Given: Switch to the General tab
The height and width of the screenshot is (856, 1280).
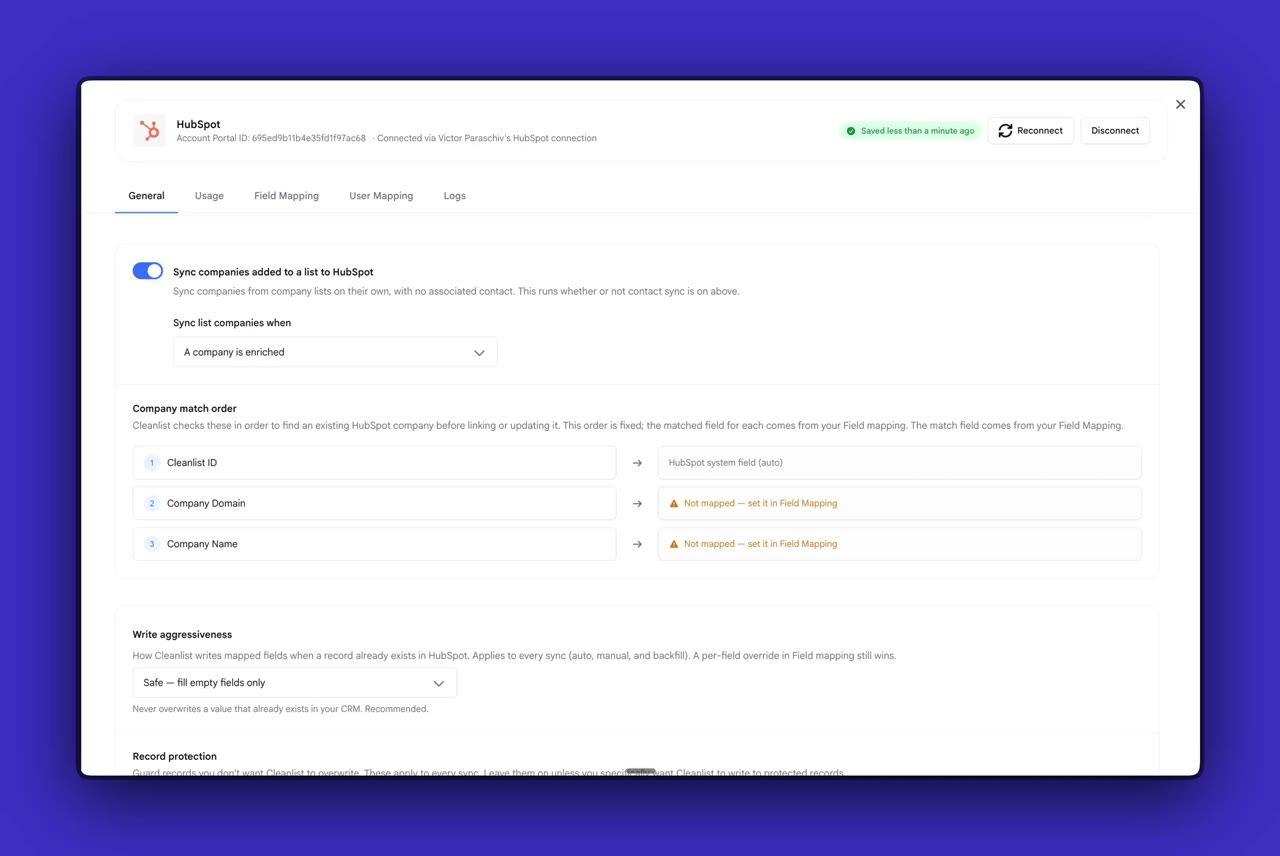Looking at the screenshot, I should click(x=146, y=196).
